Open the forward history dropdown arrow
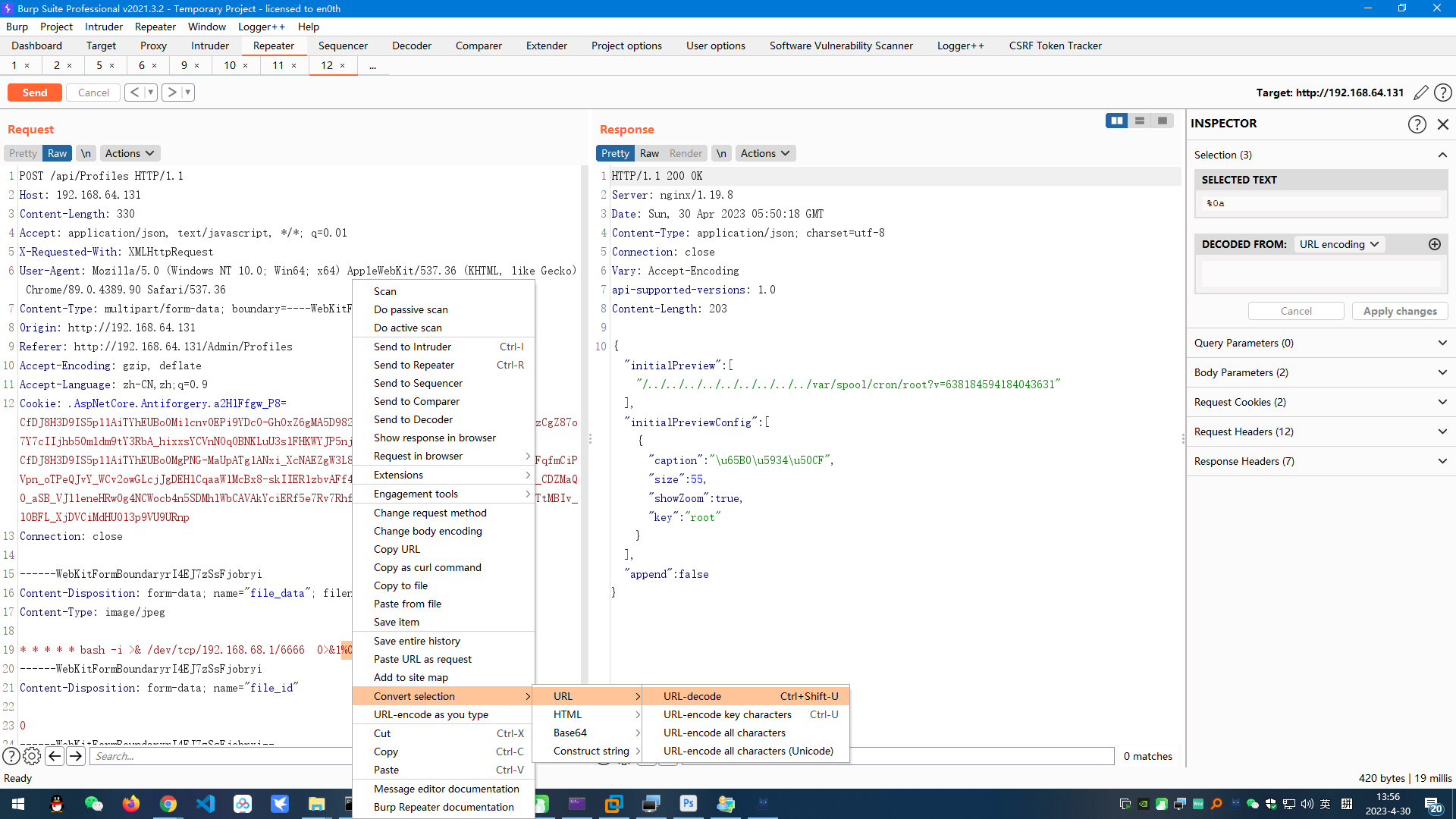This screenshot has height=819, width=1456. 188,93
